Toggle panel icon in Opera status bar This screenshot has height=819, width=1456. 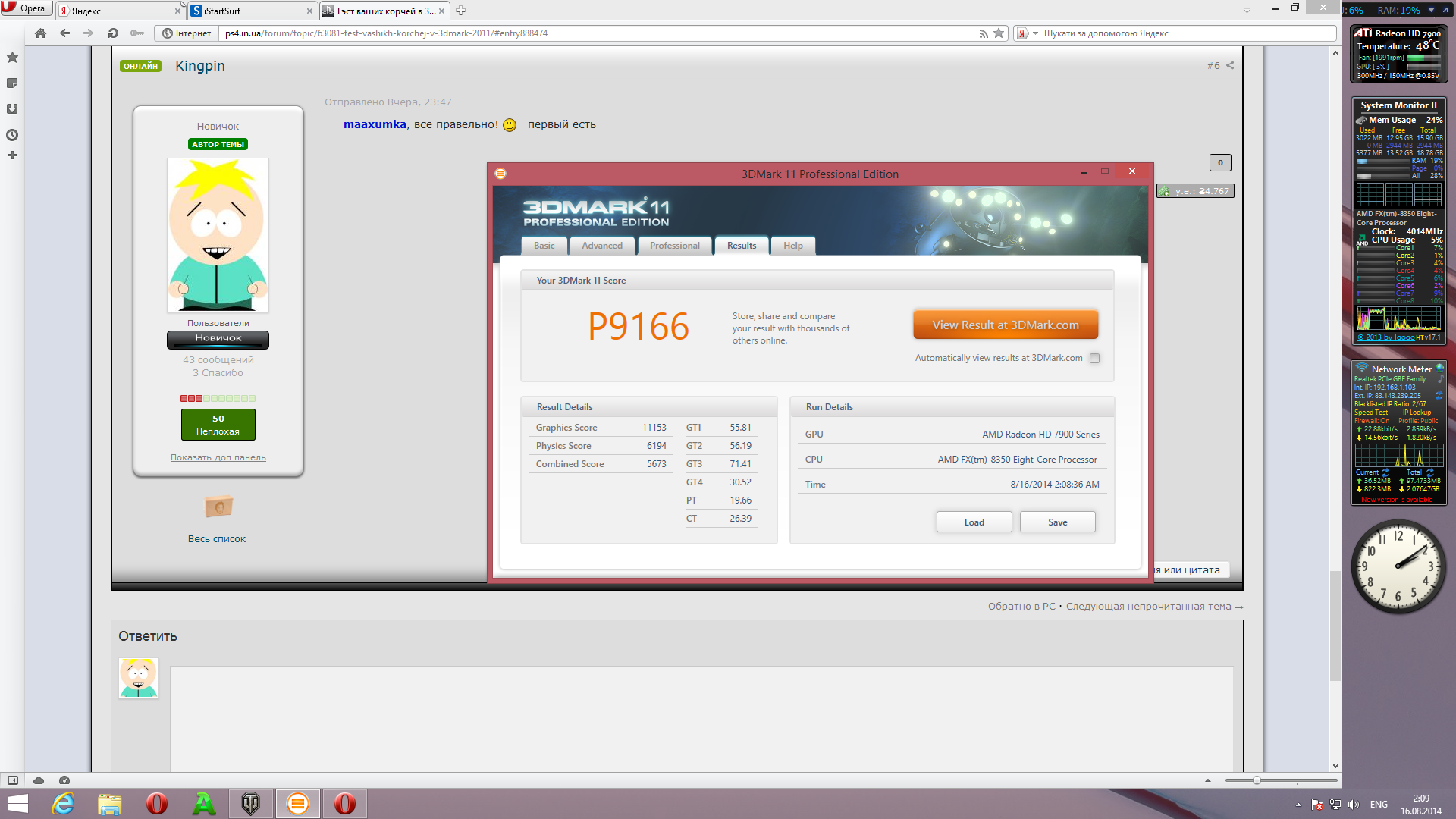point(13,780)
